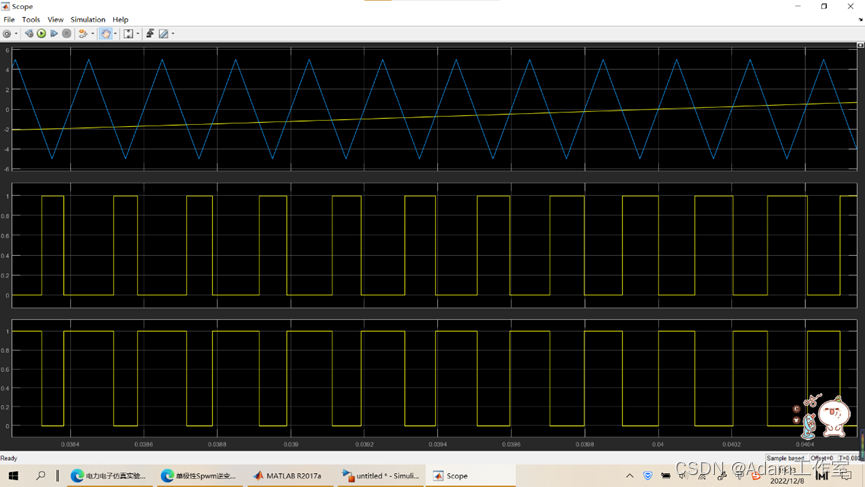Open the Tools menu
This screenshot has height=487, width=865.
(x=31, y=19)
